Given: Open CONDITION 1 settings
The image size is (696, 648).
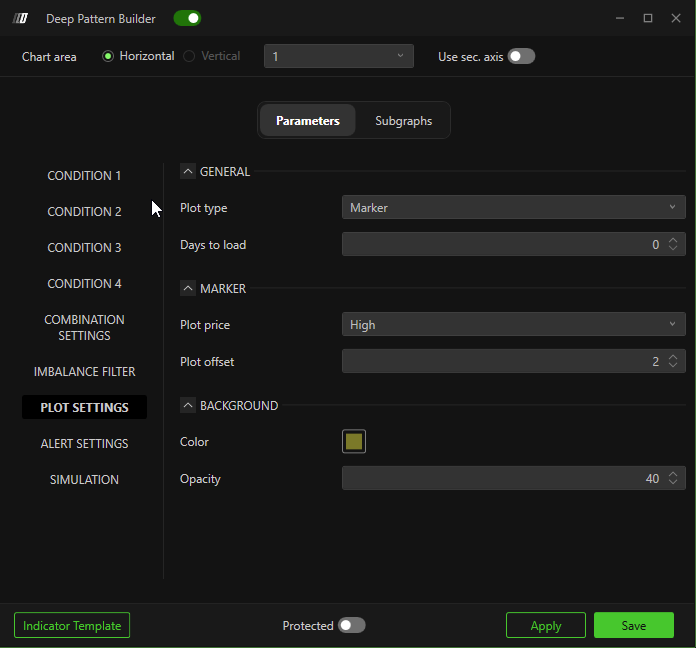Looking at the screenshot, I should click(x=84, y=176).
